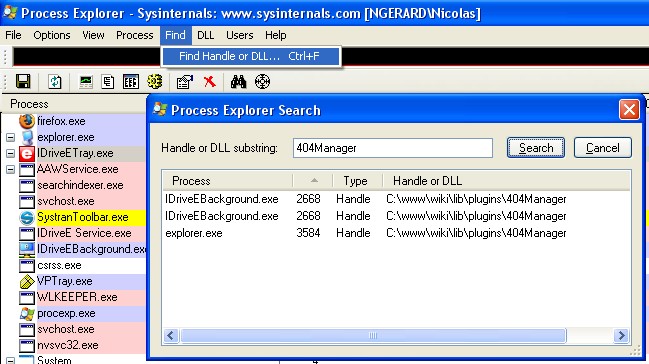This screenshot has width=649, height=364.
Task: Collapse the System tree node
Action: (x=10, y=360)
